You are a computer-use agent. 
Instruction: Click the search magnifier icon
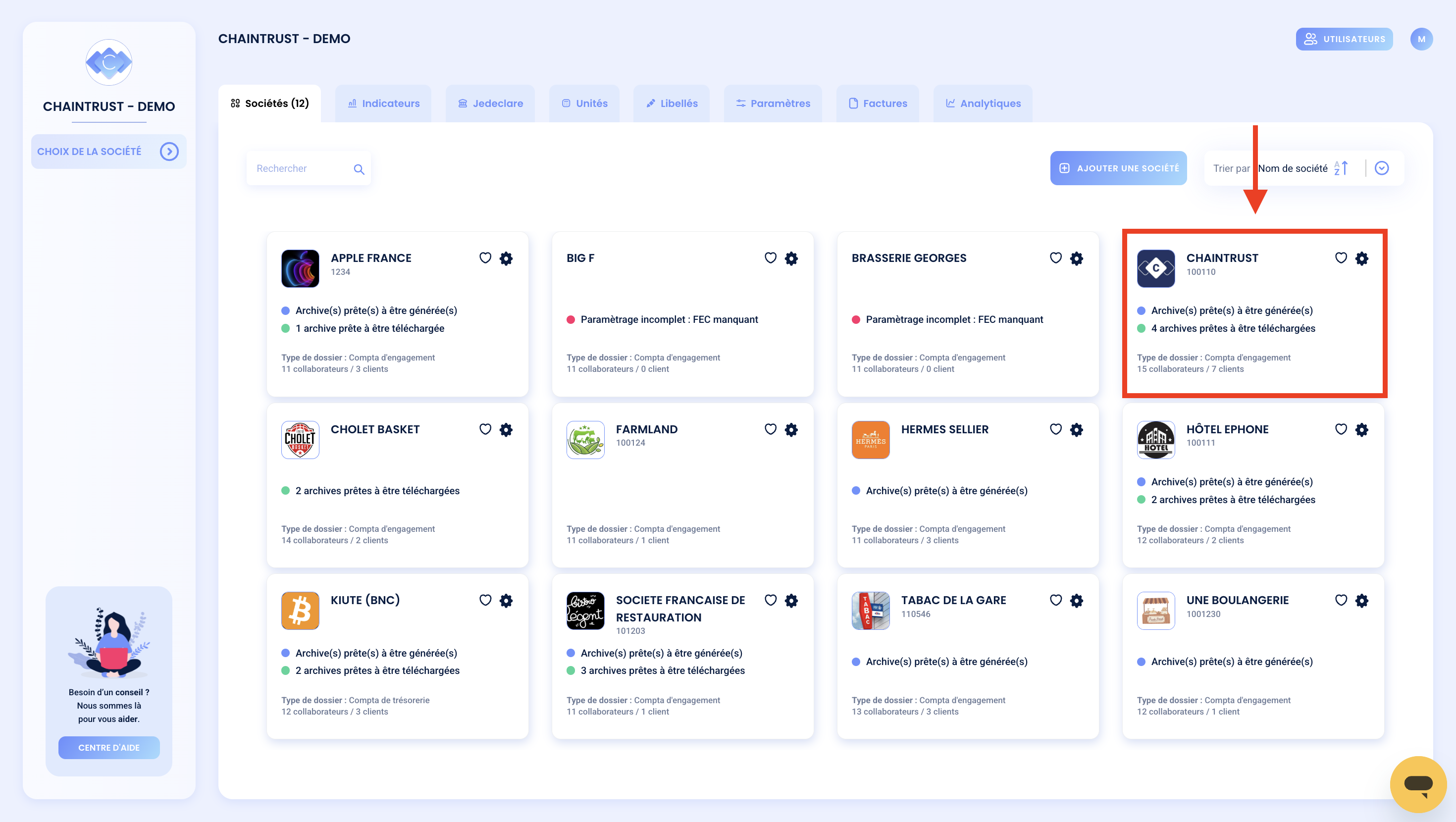tap(359, 169)
